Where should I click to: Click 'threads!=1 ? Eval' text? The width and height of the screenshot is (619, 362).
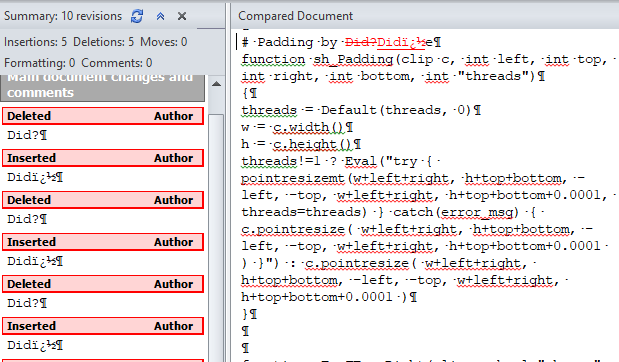(x=309, y=161)
